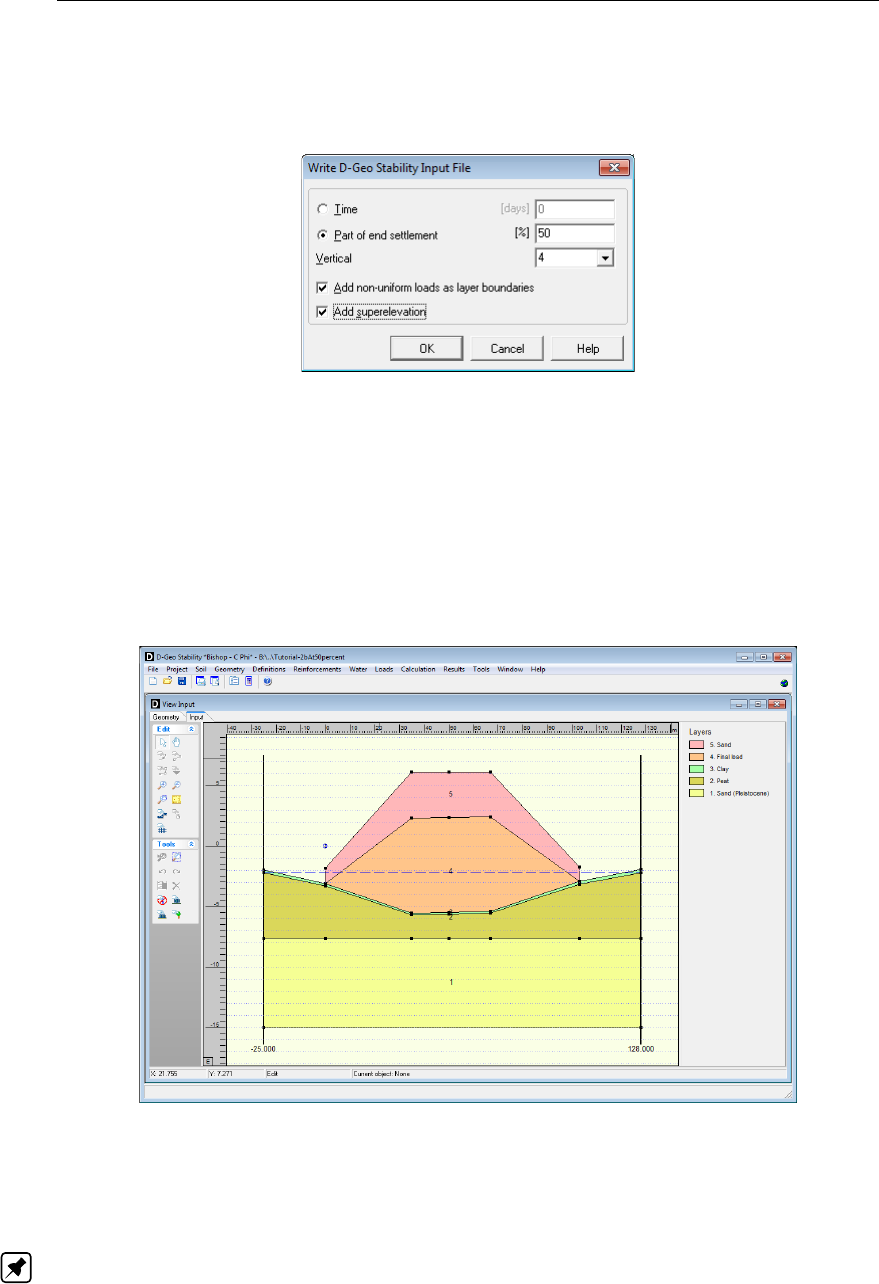Switch to the Input tab

[196, 717]
